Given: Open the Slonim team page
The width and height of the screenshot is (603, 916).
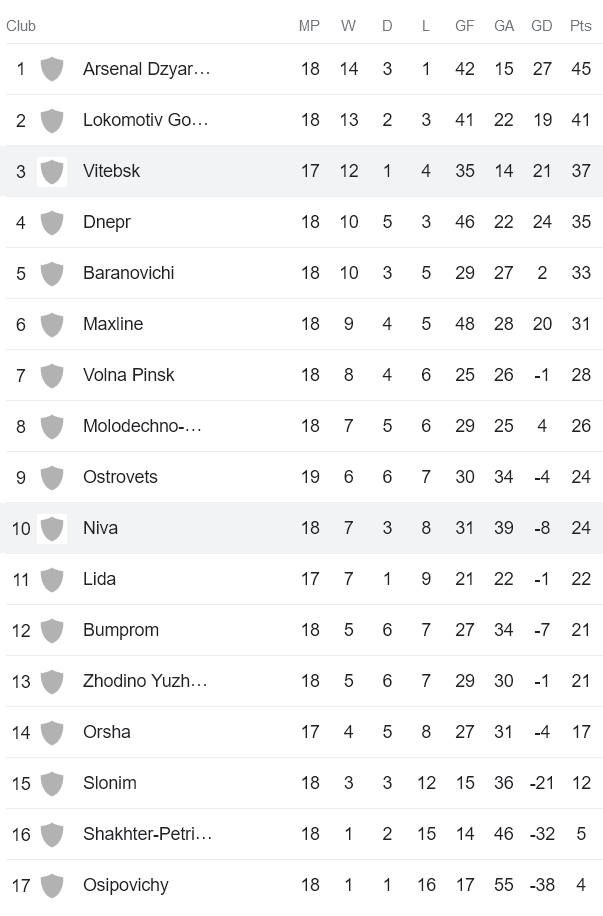Looking at the screenshot, I should point(109,783).
